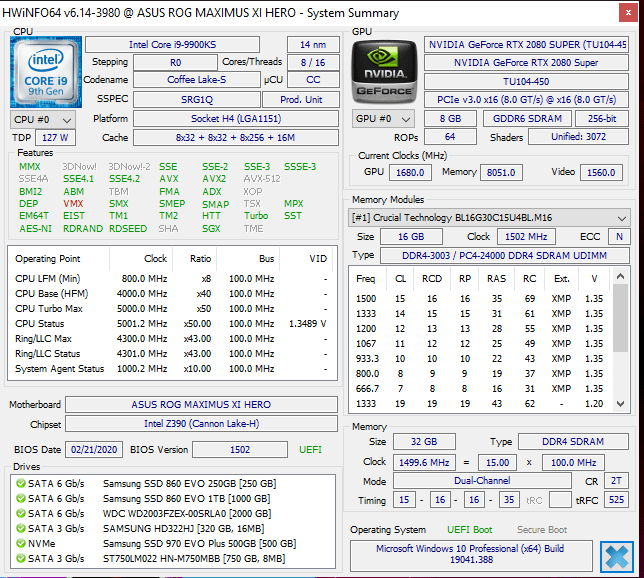Click the BIOS Version 1502 field
Viewport: 644px width, 578px height.
[x=240, y=449]
